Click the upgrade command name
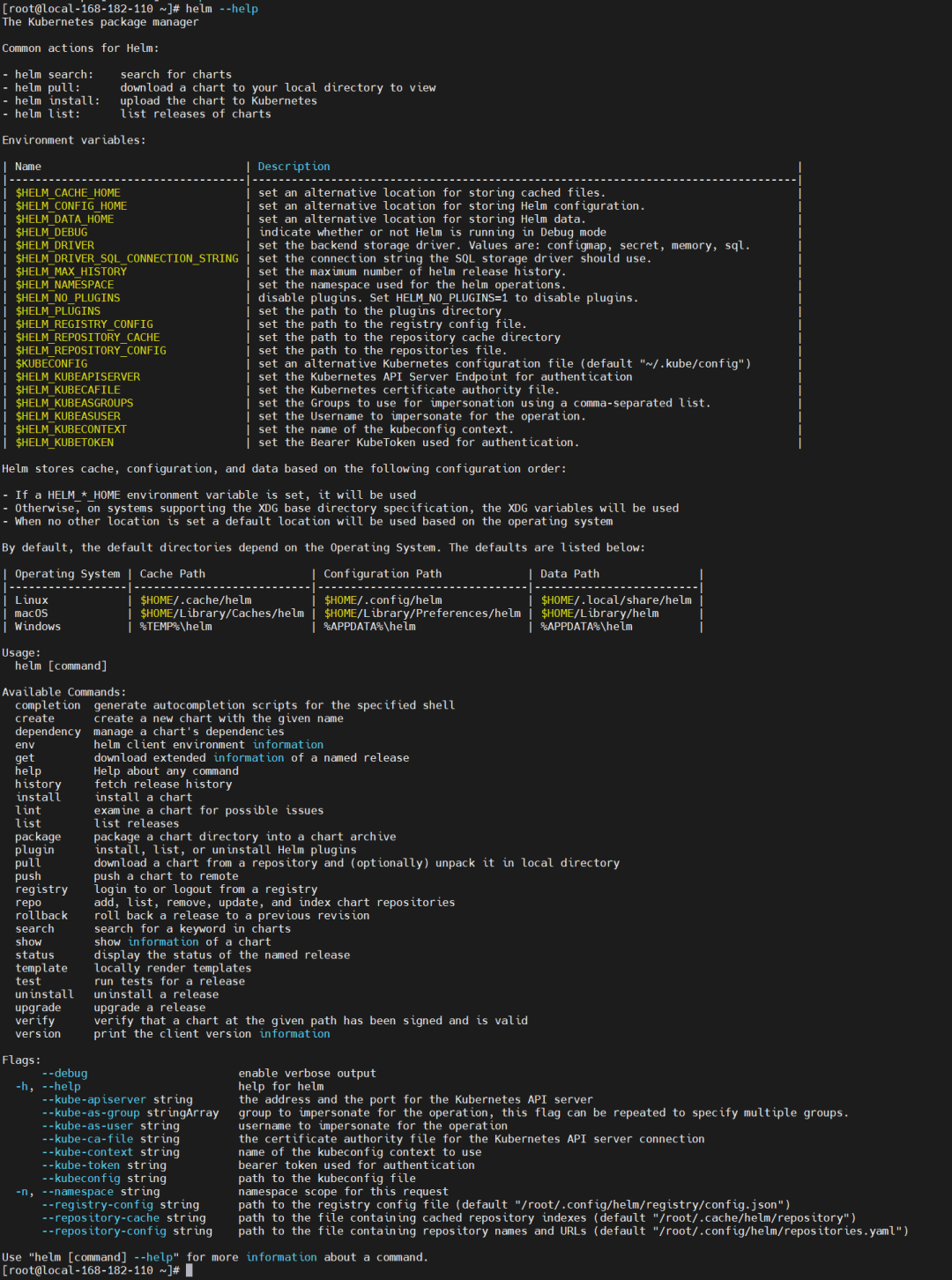 (38, 1008)
